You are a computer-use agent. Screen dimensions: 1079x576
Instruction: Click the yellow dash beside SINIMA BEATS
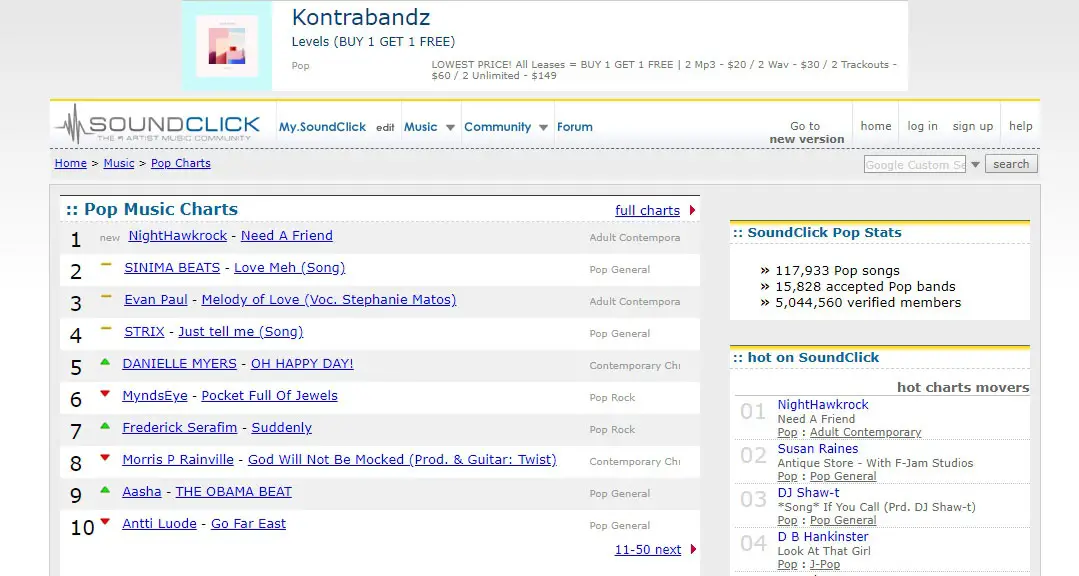(x=106, y=264)
